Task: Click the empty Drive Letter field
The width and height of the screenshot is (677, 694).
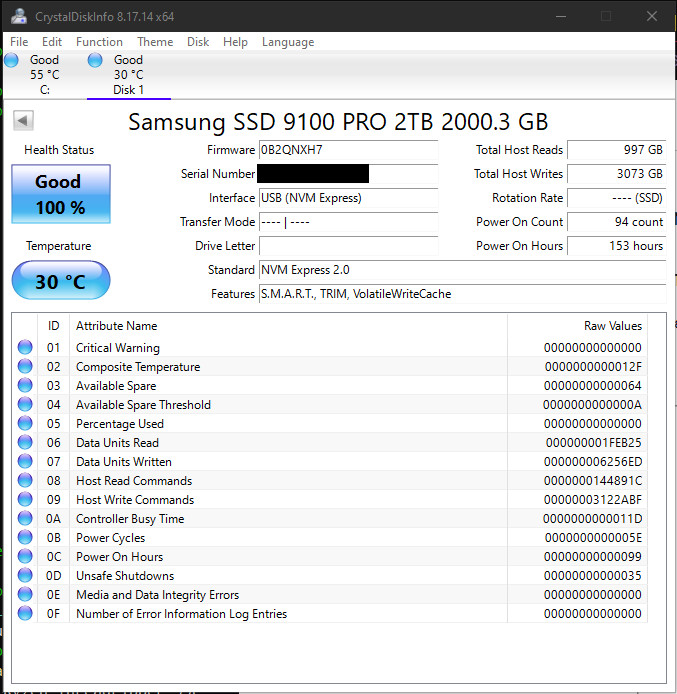Action: (348, 246)
